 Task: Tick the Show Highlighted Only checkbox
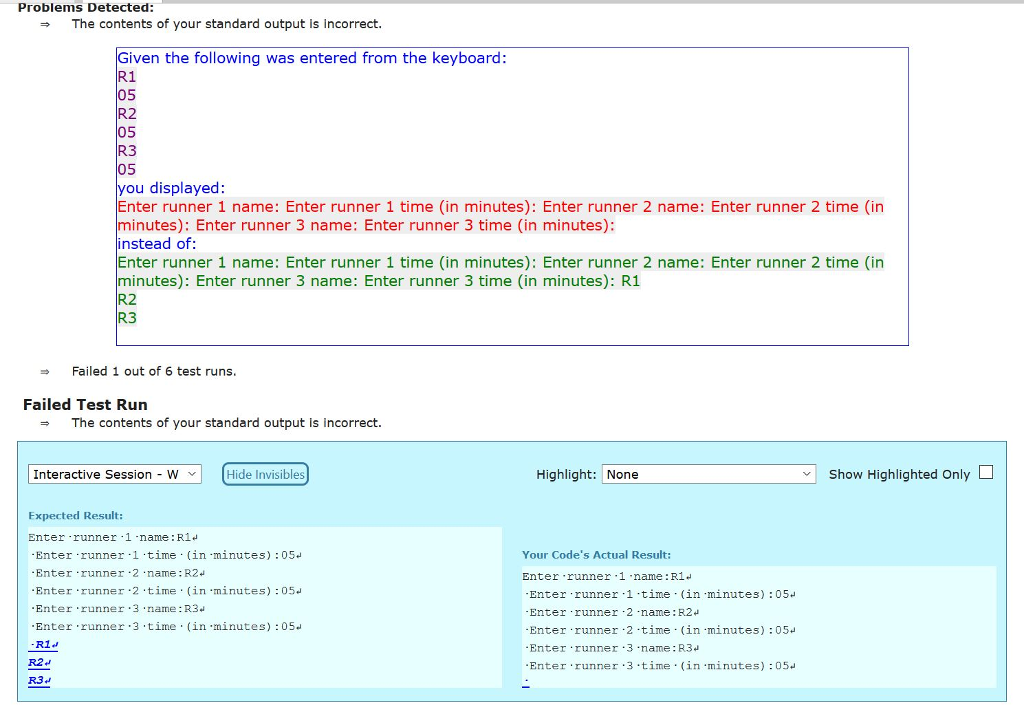click(x=986, y=472)
